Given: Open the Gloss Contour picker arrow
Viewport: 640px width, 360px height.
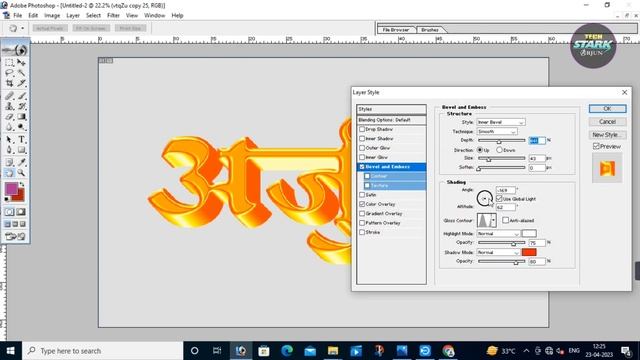Looking at the screenshot, I should (x=493, y=220).
